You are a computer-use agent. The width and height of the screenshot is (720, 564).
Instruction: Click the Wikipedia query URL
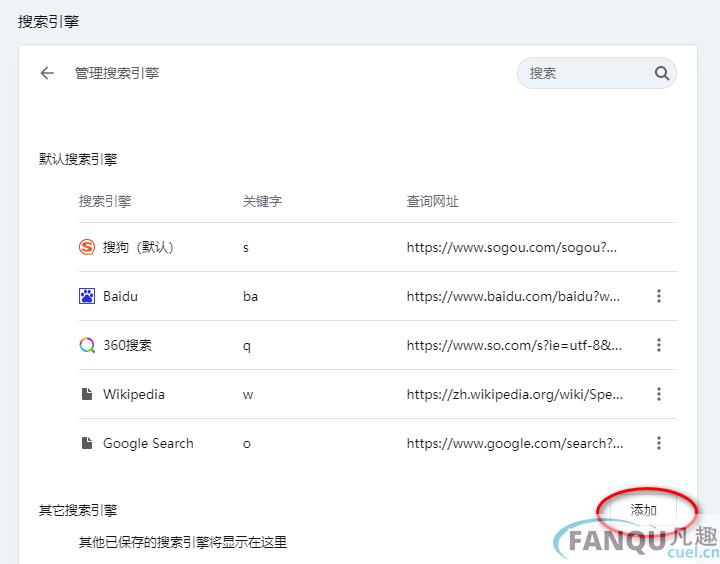[514, 394]
